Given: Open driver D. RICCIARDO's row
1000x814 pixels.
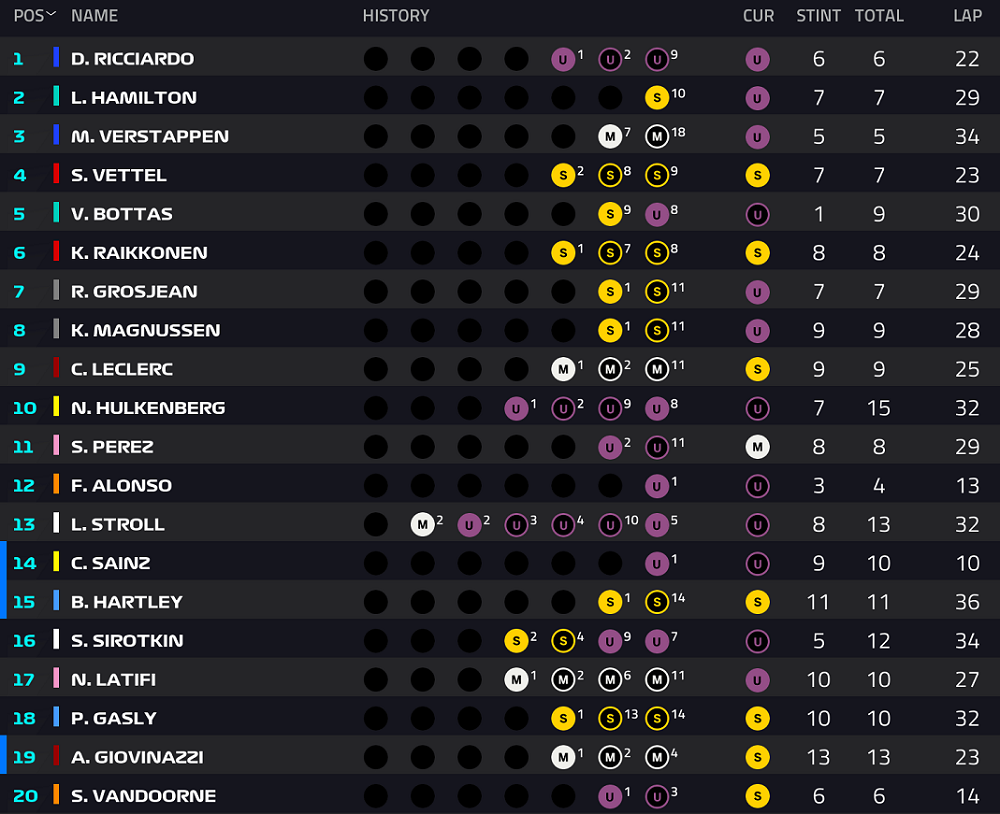Looking at the screenshot, I should coord(500,57).
